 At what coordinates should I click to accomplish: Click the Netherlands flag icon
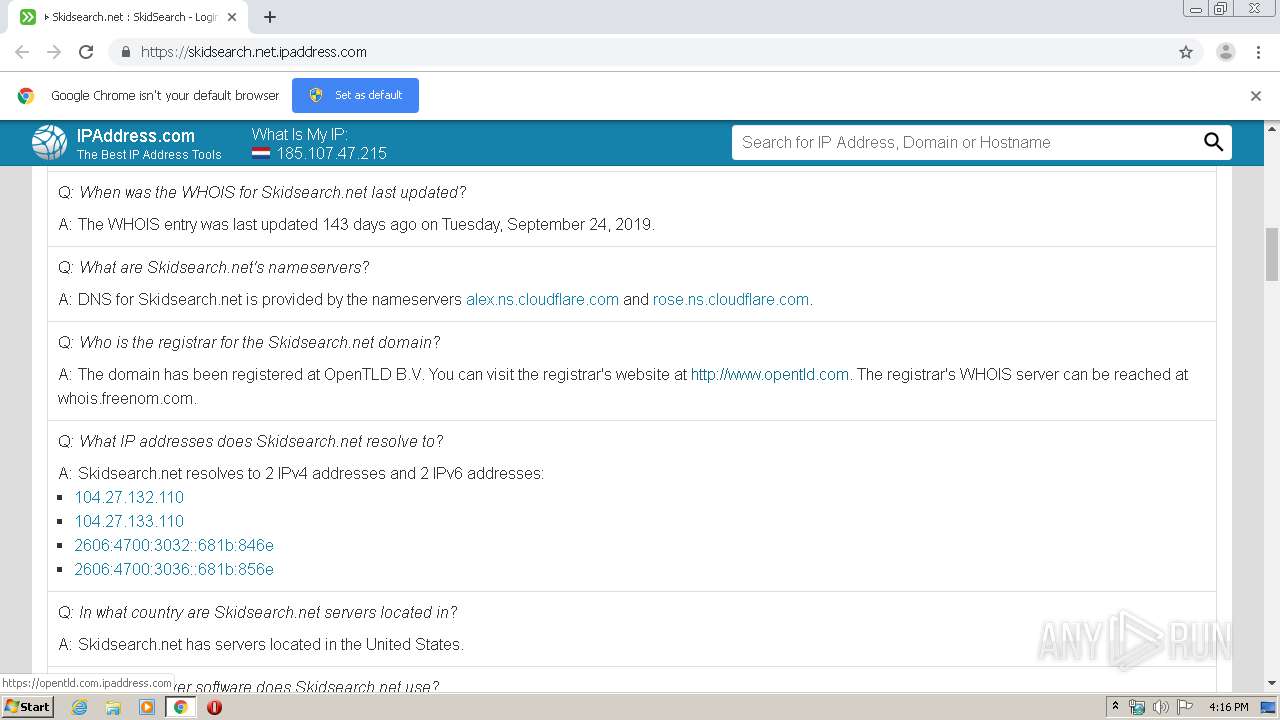tap(261, 154)
